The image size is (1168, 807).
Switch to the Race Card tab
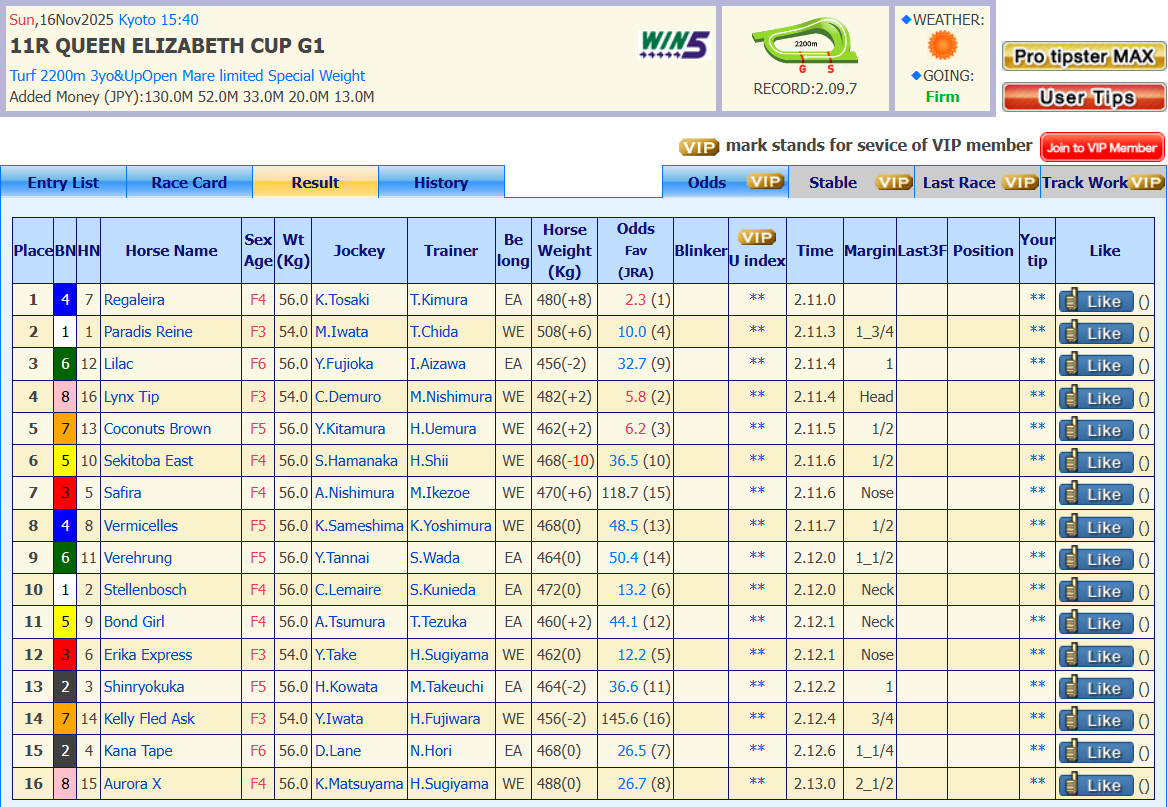[189, 183]
